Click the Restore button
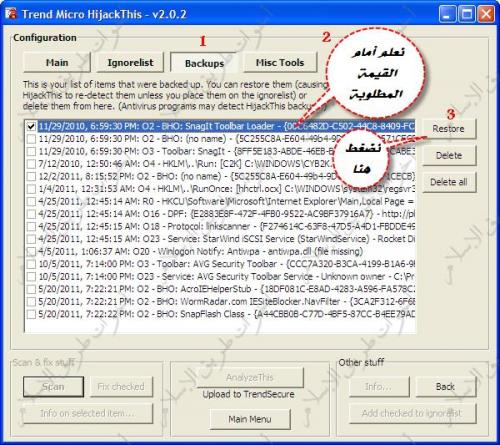The height and width of the screenshot is (445, 500). coord(449,129)
